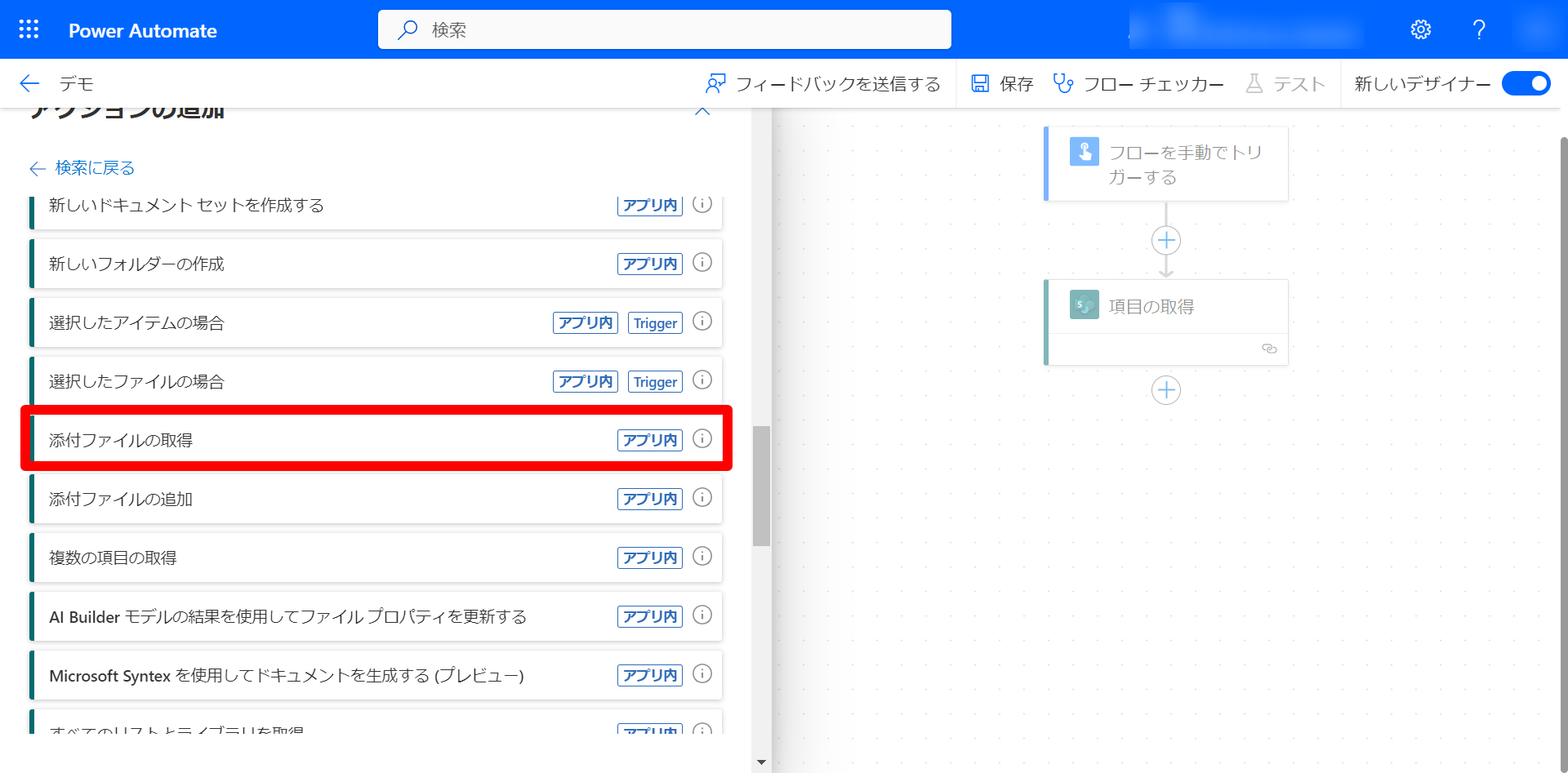Collapse the アクションの追加 panel with the chevron
Viewport: 1568px width, 773px height.
702,110
